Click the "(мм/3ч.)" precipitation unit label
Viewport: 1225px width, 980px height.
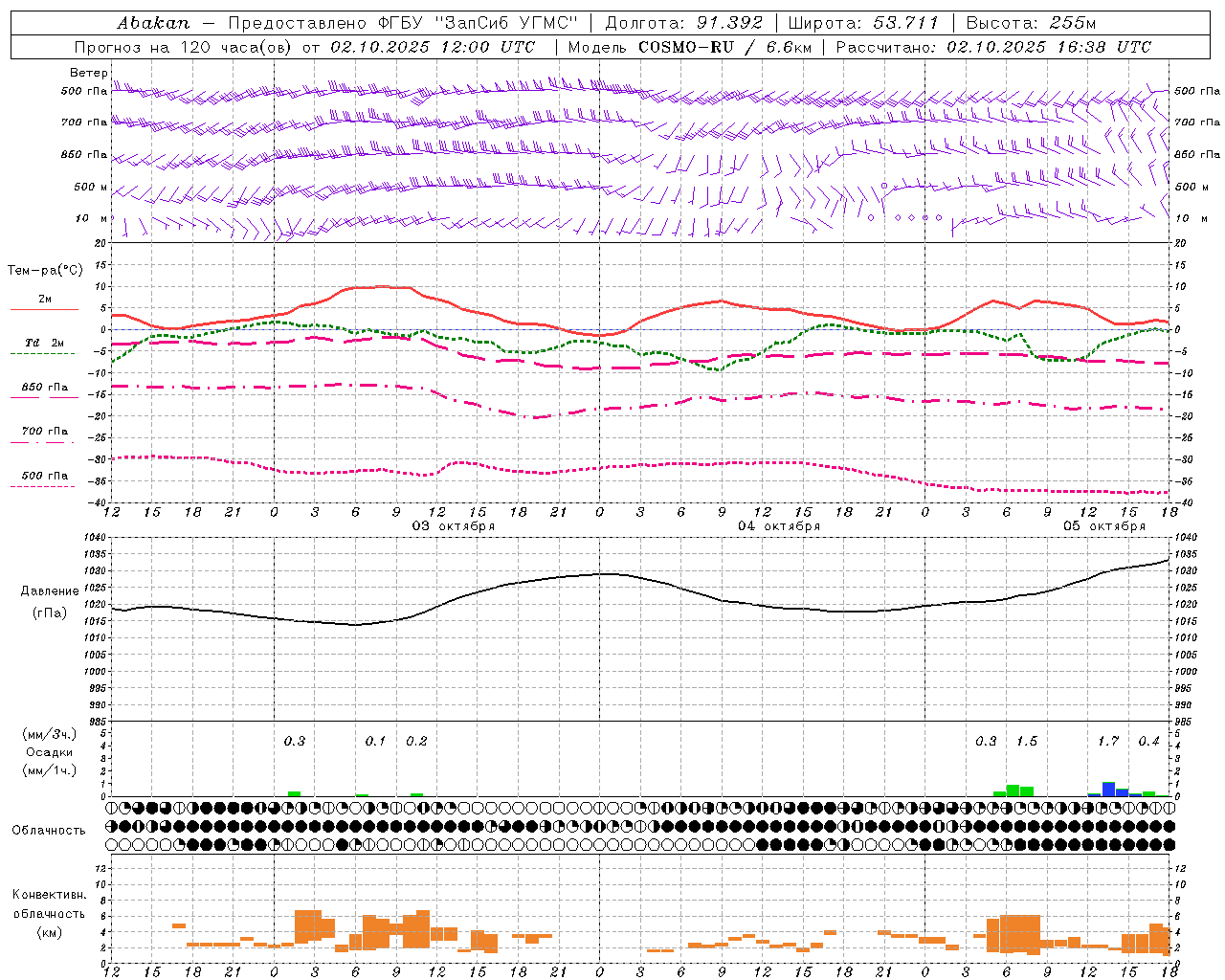coord(49,734)
